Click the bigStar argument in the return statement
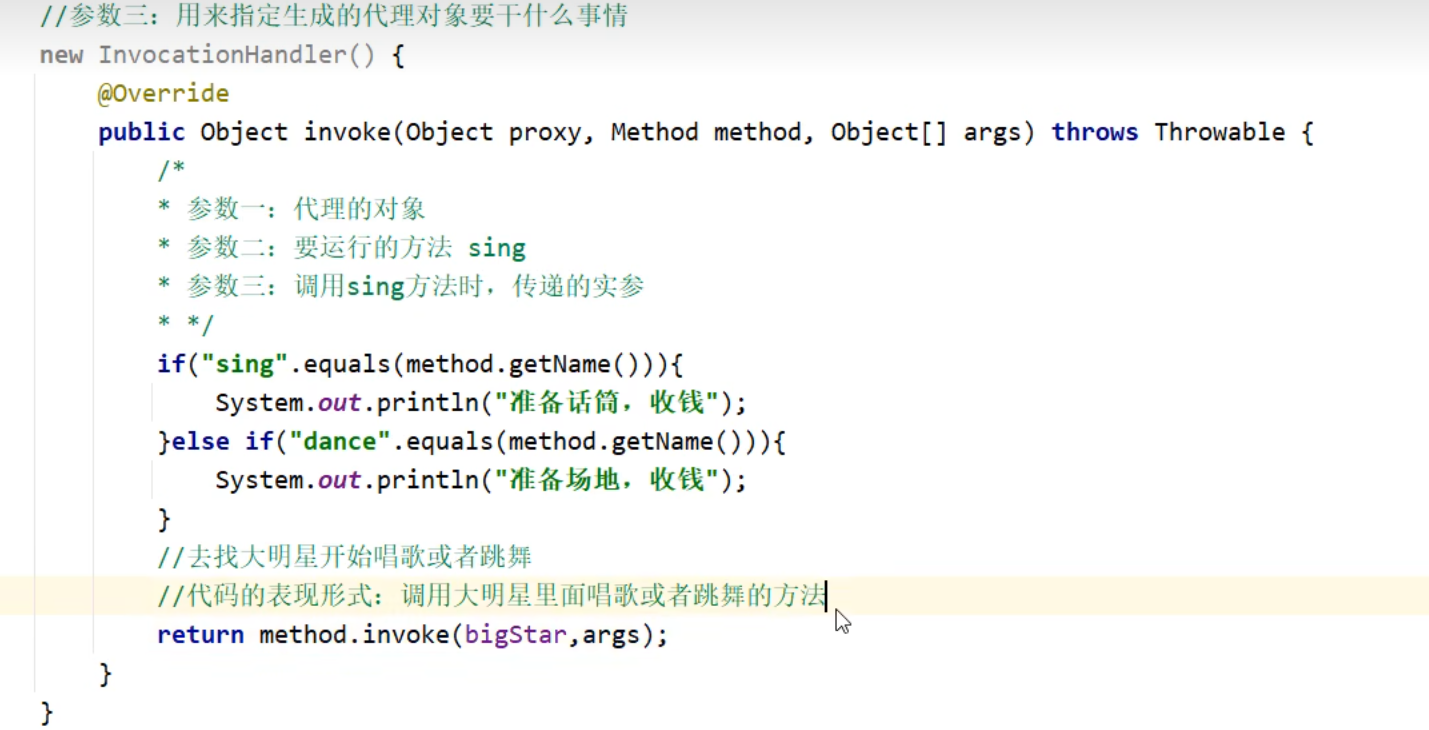Image resolution: width=1429 pixels, height=730 pixels. coord(516,635)
